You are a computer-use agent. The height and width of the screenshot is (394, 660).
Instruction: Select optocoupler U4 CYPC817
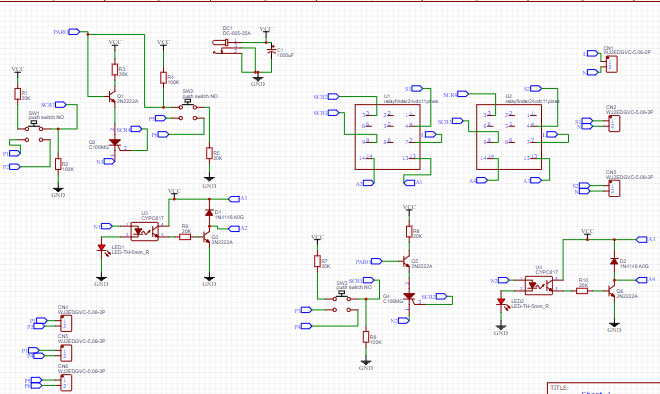(539, 285)
